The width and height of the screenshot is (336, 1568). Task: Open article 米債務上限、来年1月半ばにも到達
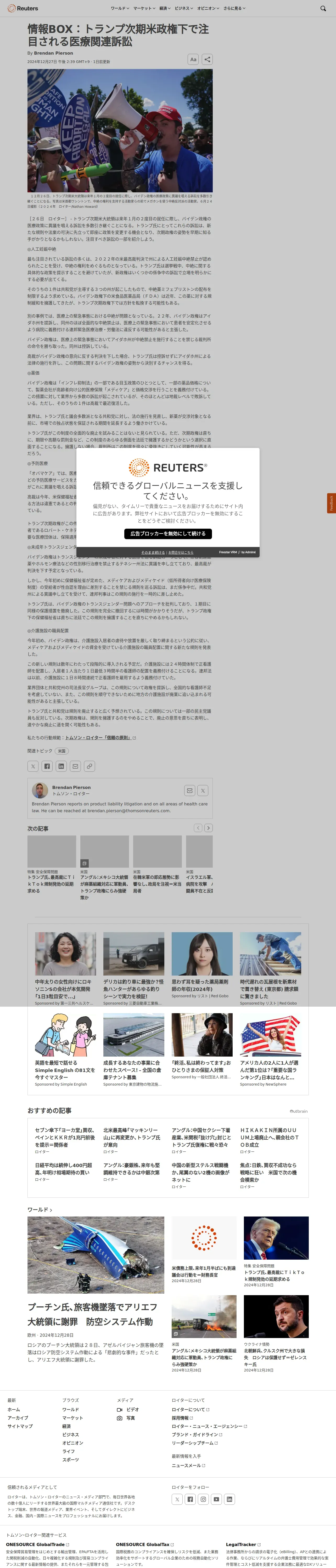pos(204,1272)
